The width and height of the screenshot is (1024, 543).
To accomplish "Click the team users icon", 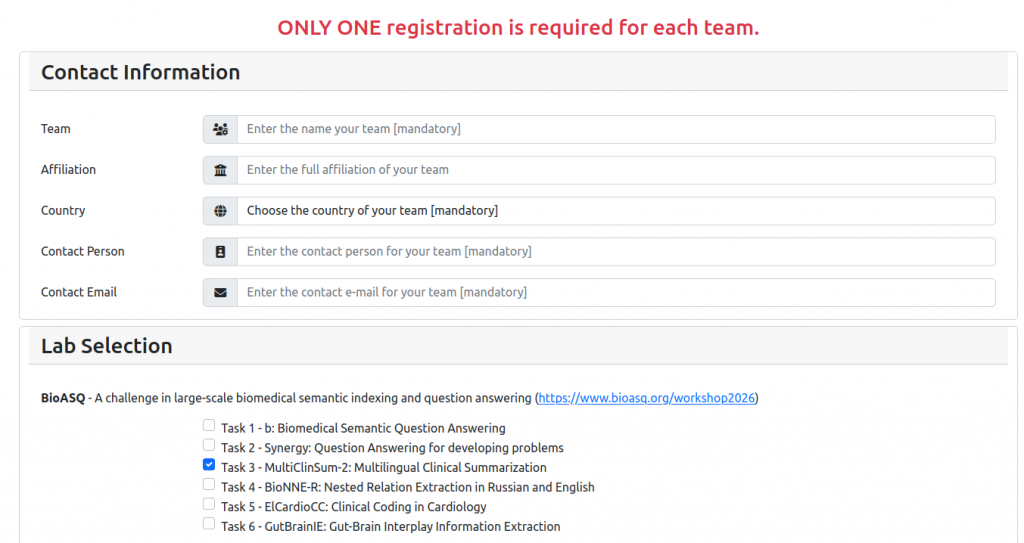I will 220,129.
